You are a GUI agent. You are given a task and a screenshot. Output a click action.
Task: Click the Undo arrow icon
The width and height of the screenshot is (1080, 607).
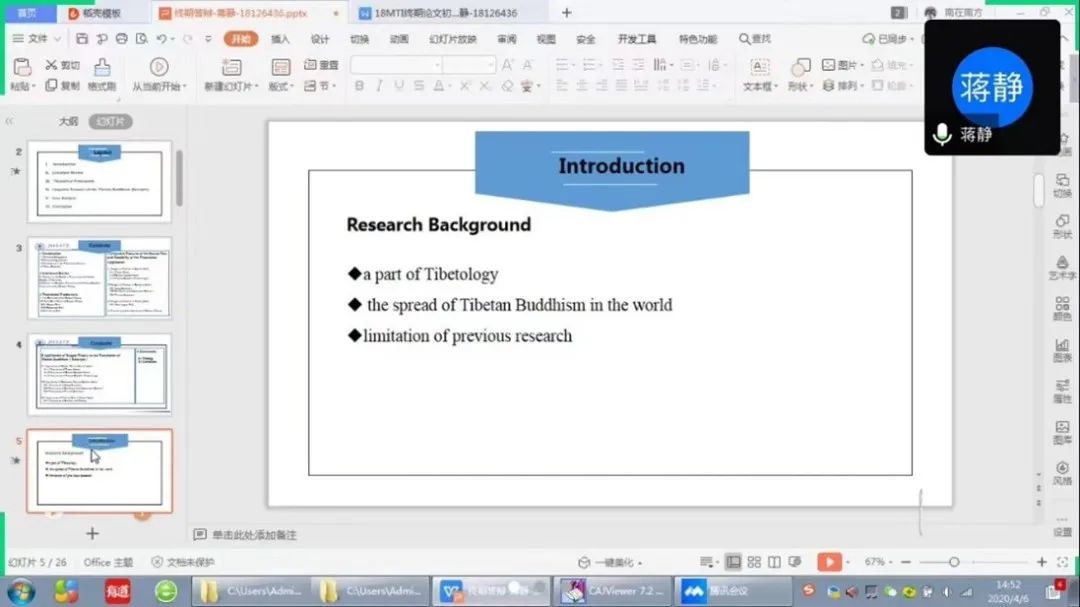click(161, 39)
